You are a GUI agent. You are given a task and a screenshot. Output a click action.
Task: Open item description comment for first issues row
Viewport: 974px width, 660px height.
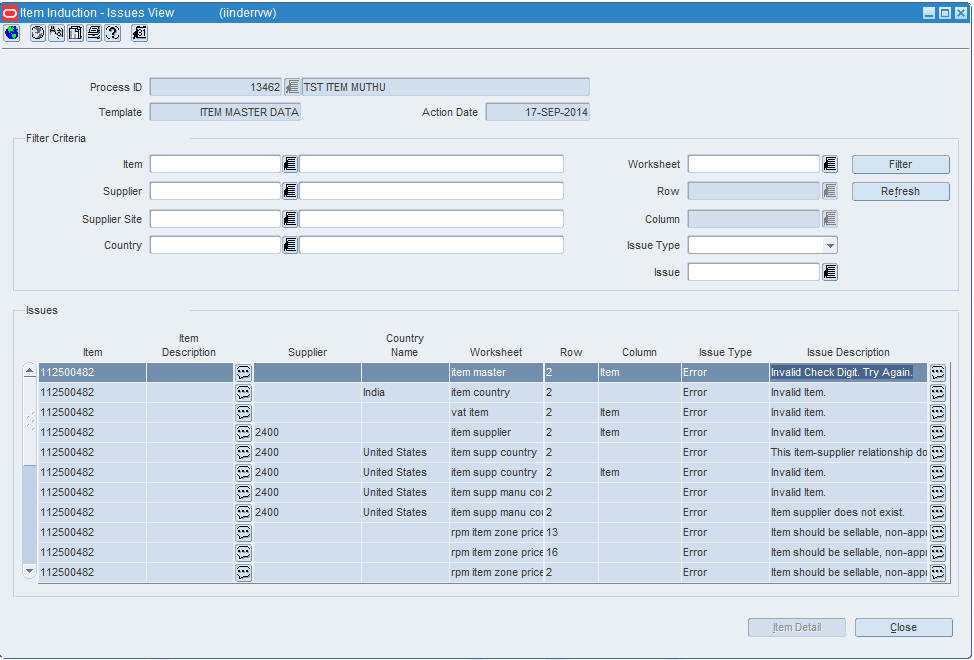(x=244, y=373)
